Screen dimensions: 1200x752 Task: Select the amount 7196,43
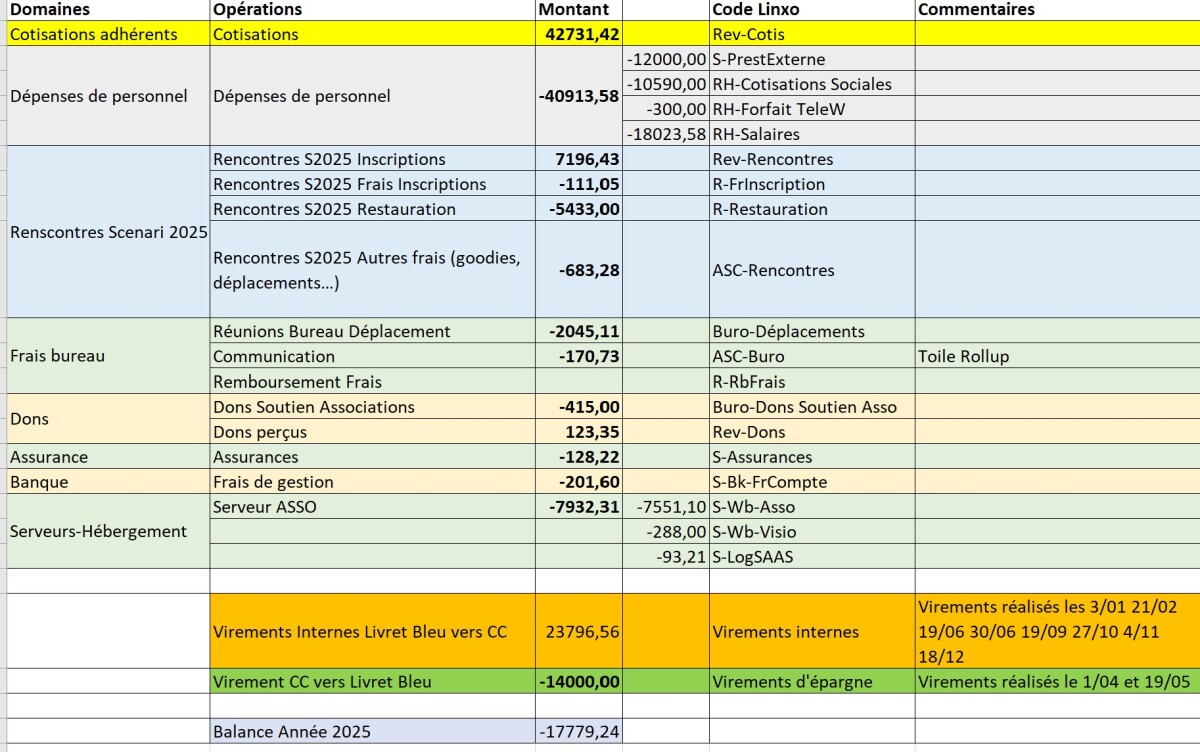pyautogui.click(x=578, y=159)
